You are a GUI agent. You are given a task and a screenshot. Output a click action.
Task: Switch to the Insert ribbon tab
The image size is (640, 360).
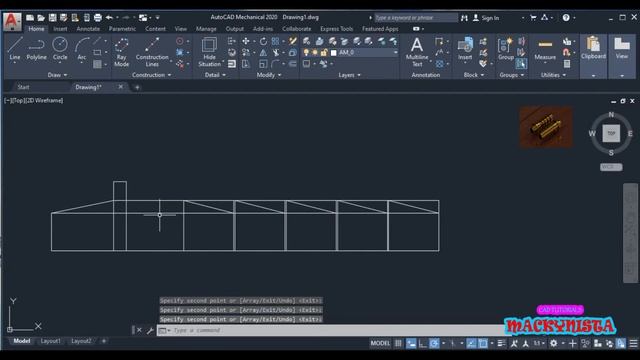[x=60, y=29]
